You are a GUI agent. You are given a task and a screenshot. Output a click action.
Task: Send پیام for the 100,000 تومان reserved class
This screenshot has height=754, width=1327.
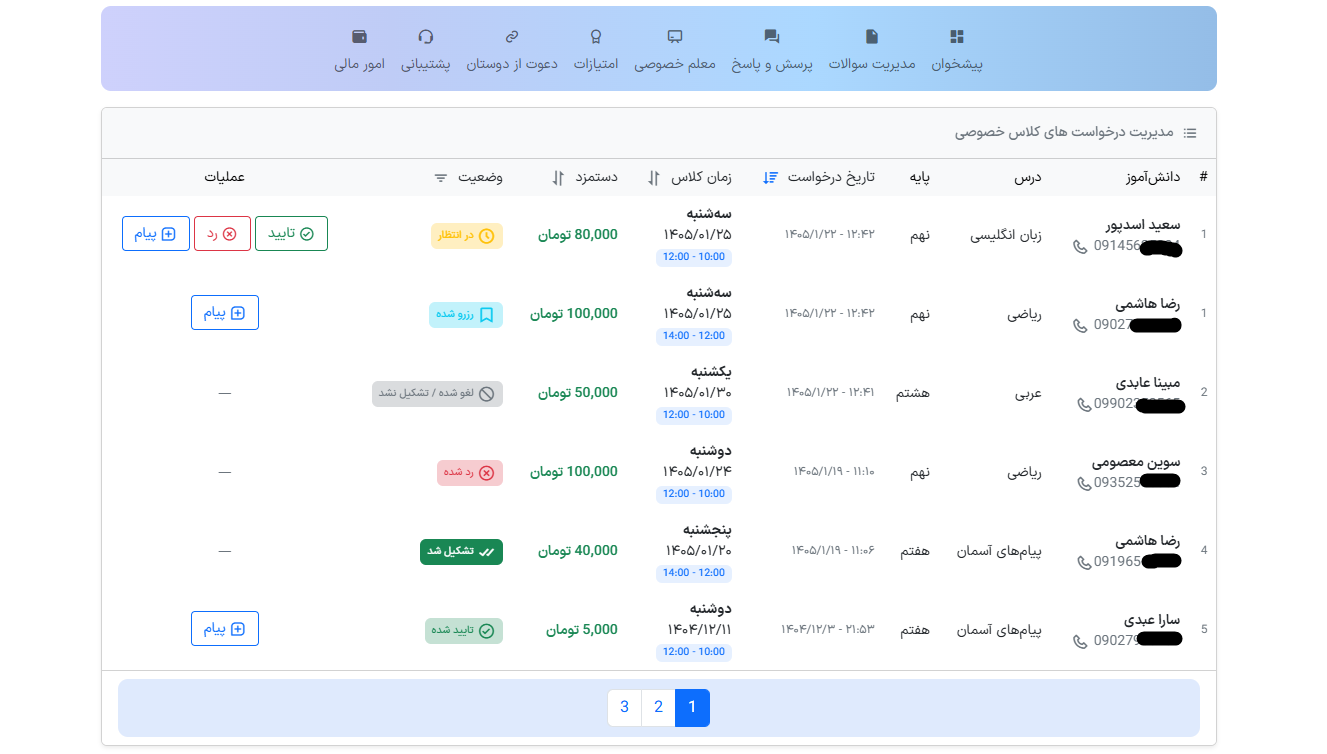(225, 313)
